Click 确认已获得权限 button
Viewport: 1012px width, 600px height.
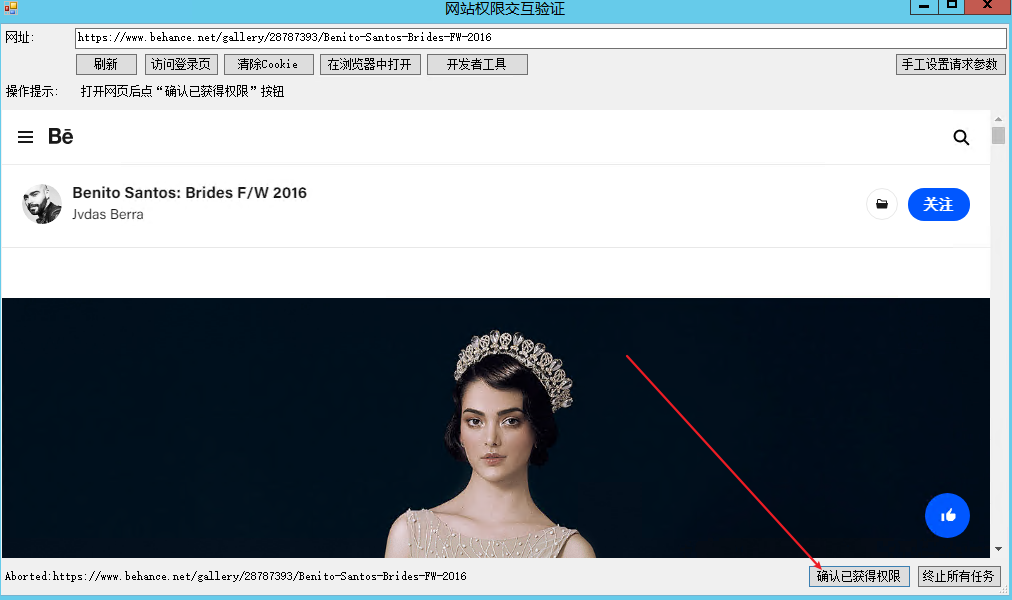[859, 576]
